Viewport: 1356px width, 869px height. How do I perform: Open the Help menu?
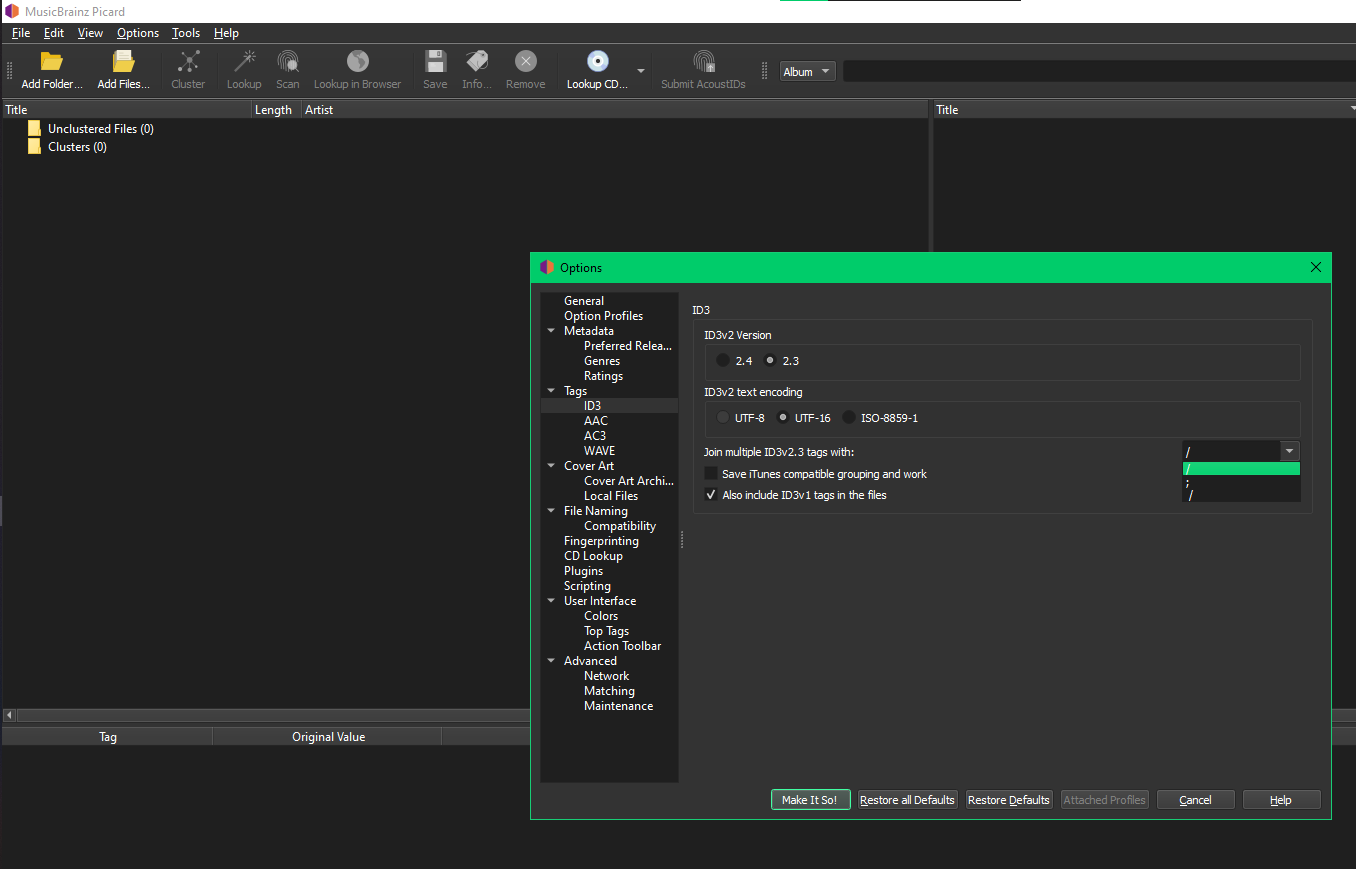226,33
